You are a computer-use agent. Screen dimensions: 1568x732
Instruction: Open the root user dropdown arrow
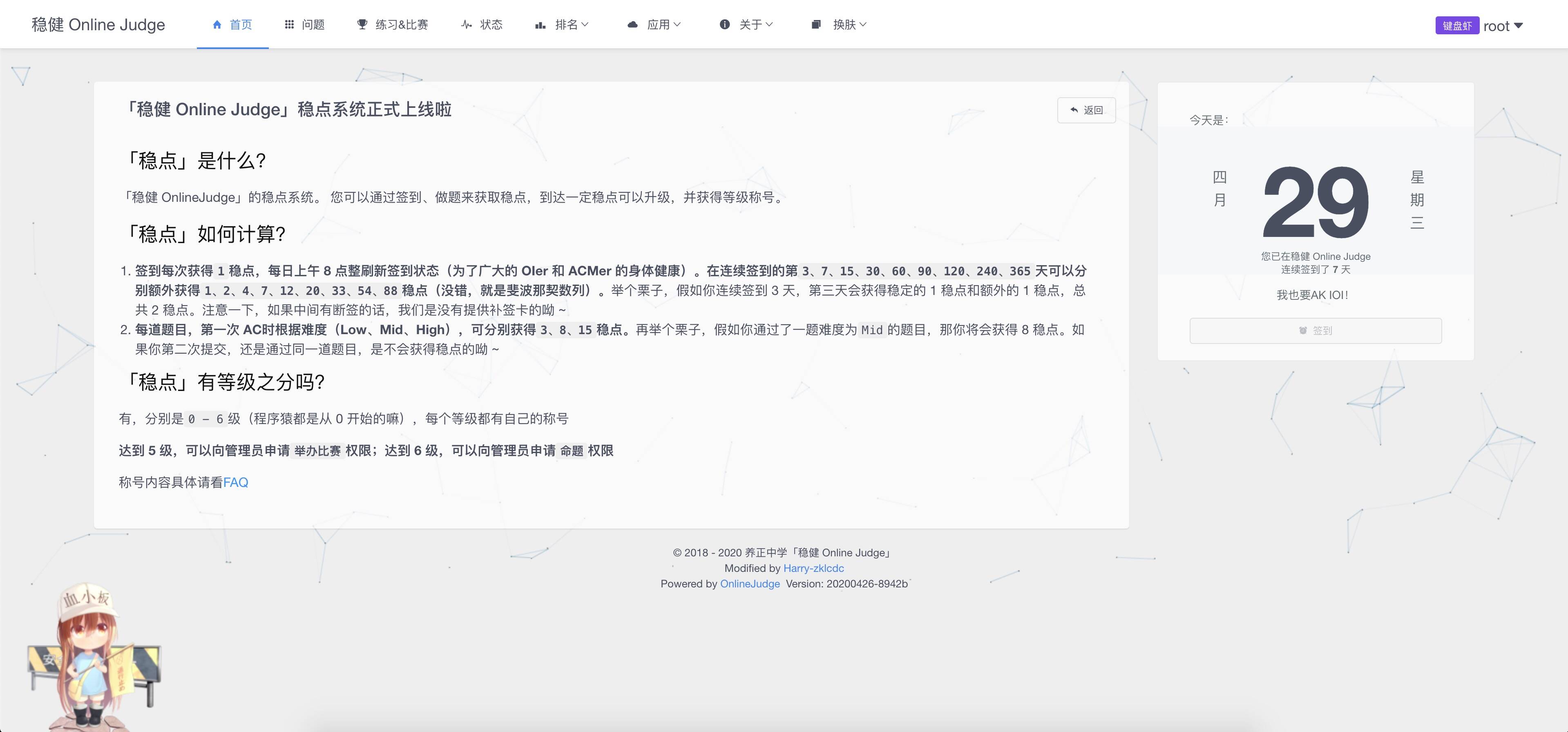pos(1518,26)
